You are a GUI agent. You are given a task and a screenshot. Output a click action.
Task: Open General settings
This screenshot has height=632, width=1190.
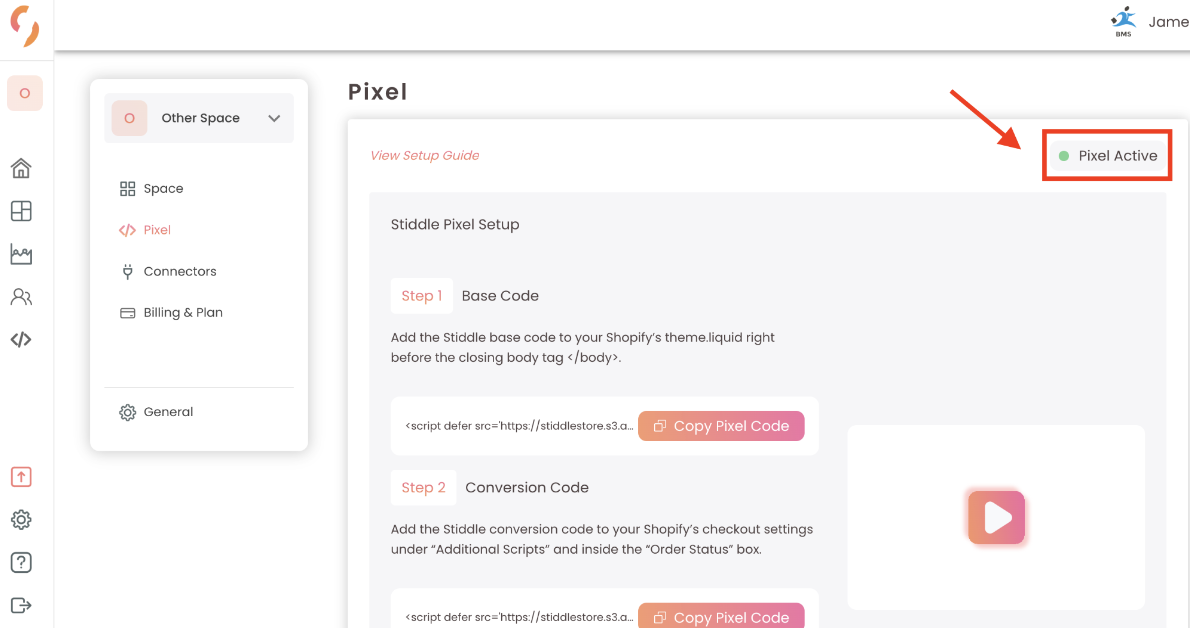point(156,412)
